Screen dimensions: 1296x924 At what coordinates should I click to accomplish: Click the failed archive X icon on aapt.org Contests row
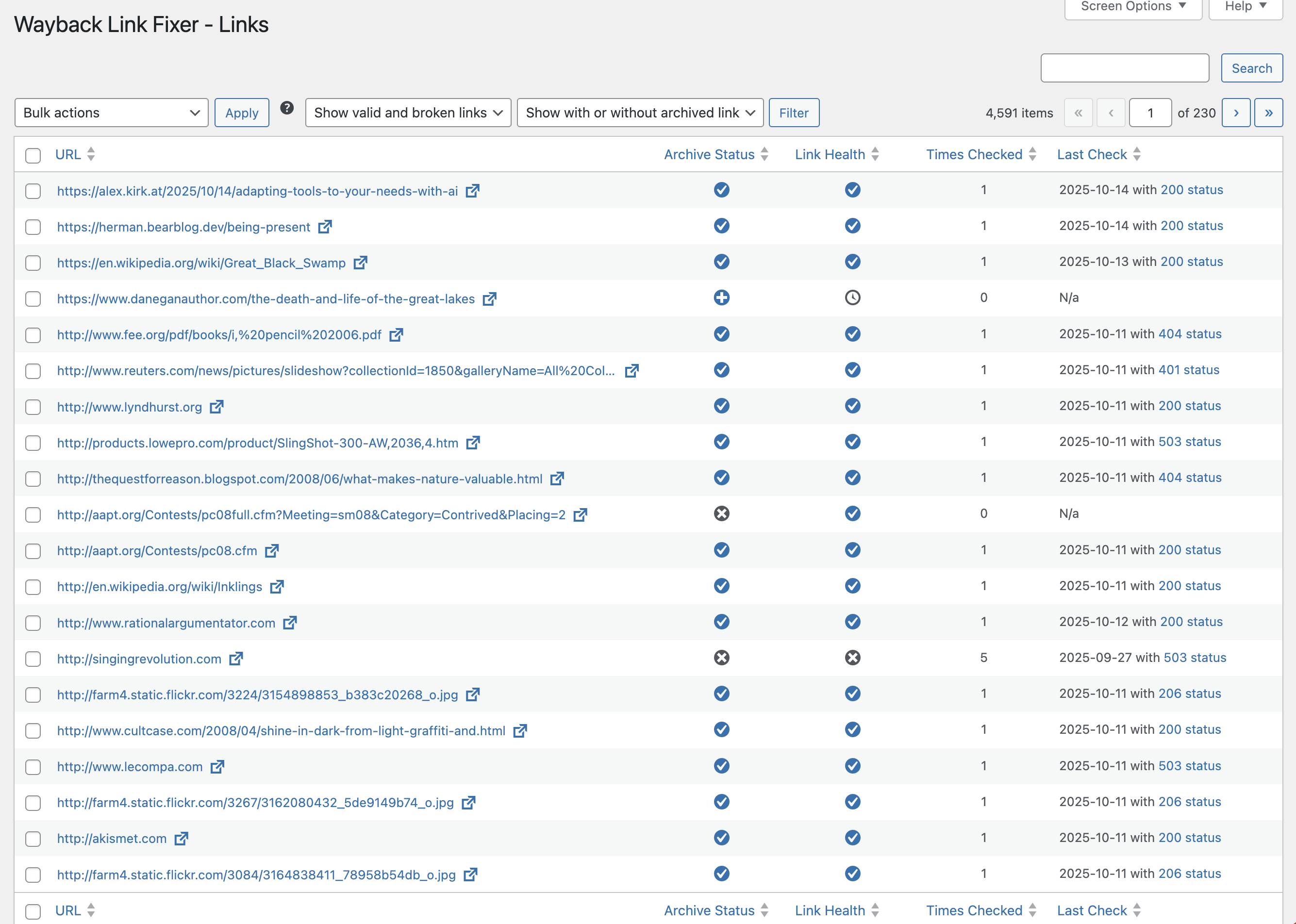tap(721, 514)
